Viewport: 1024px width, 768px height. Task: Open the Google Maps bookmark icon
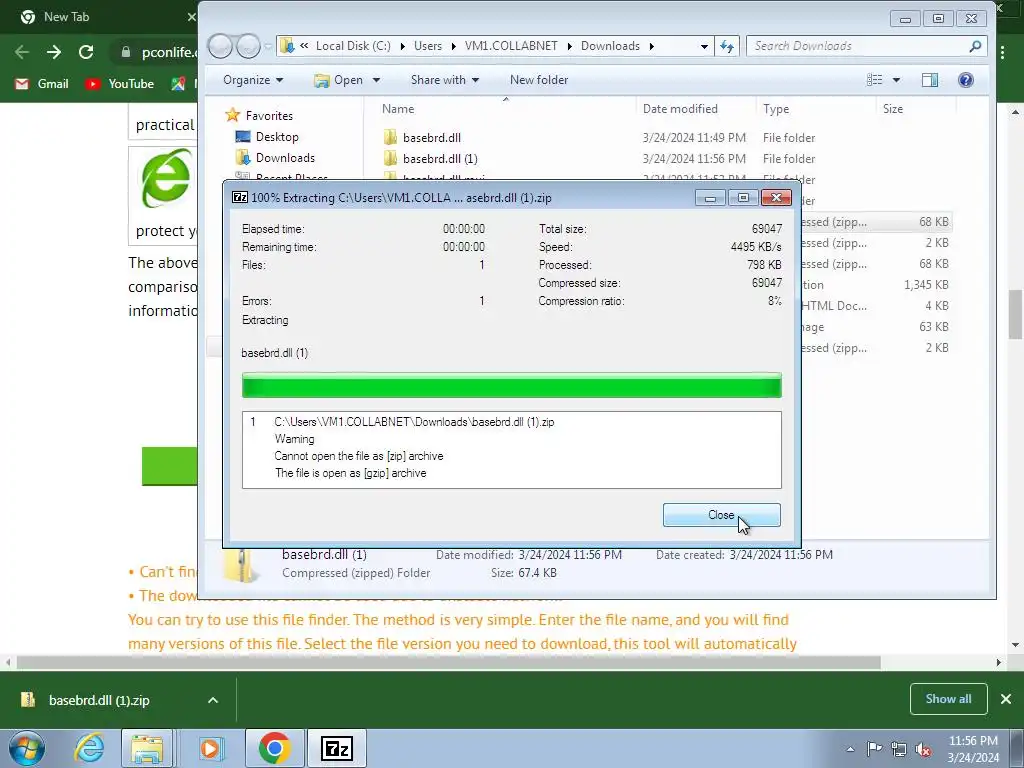(178, 84)
